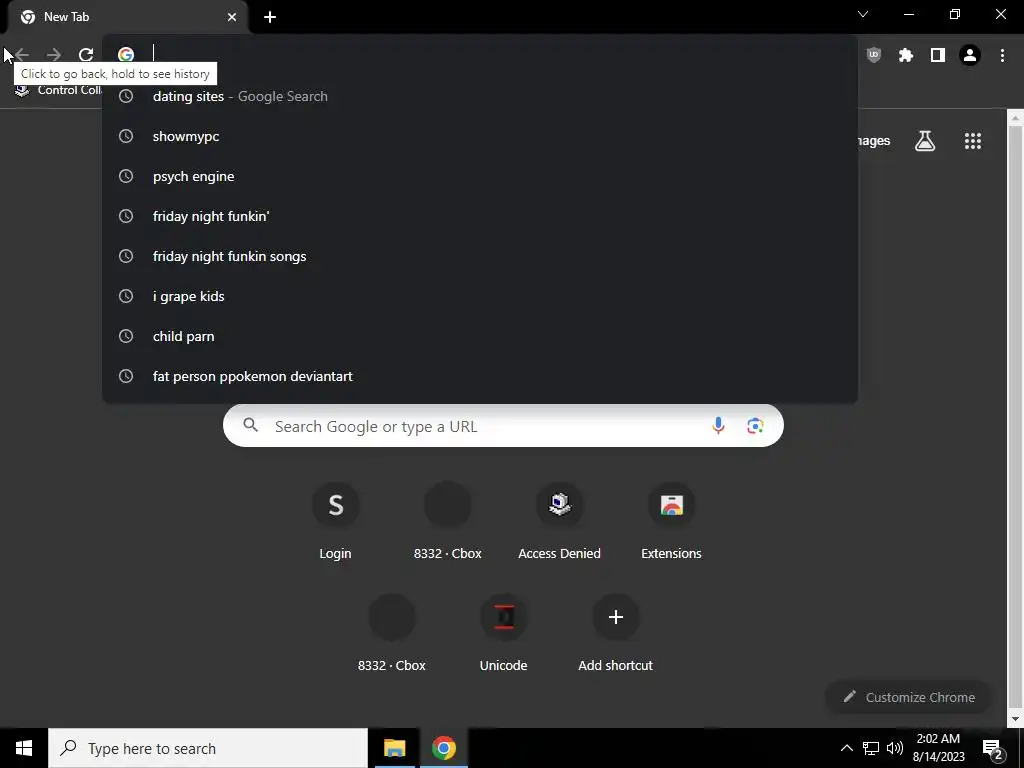Start voice search with the microphone
This screenshot has width=1024, height=768.
(x=718, y=426)
